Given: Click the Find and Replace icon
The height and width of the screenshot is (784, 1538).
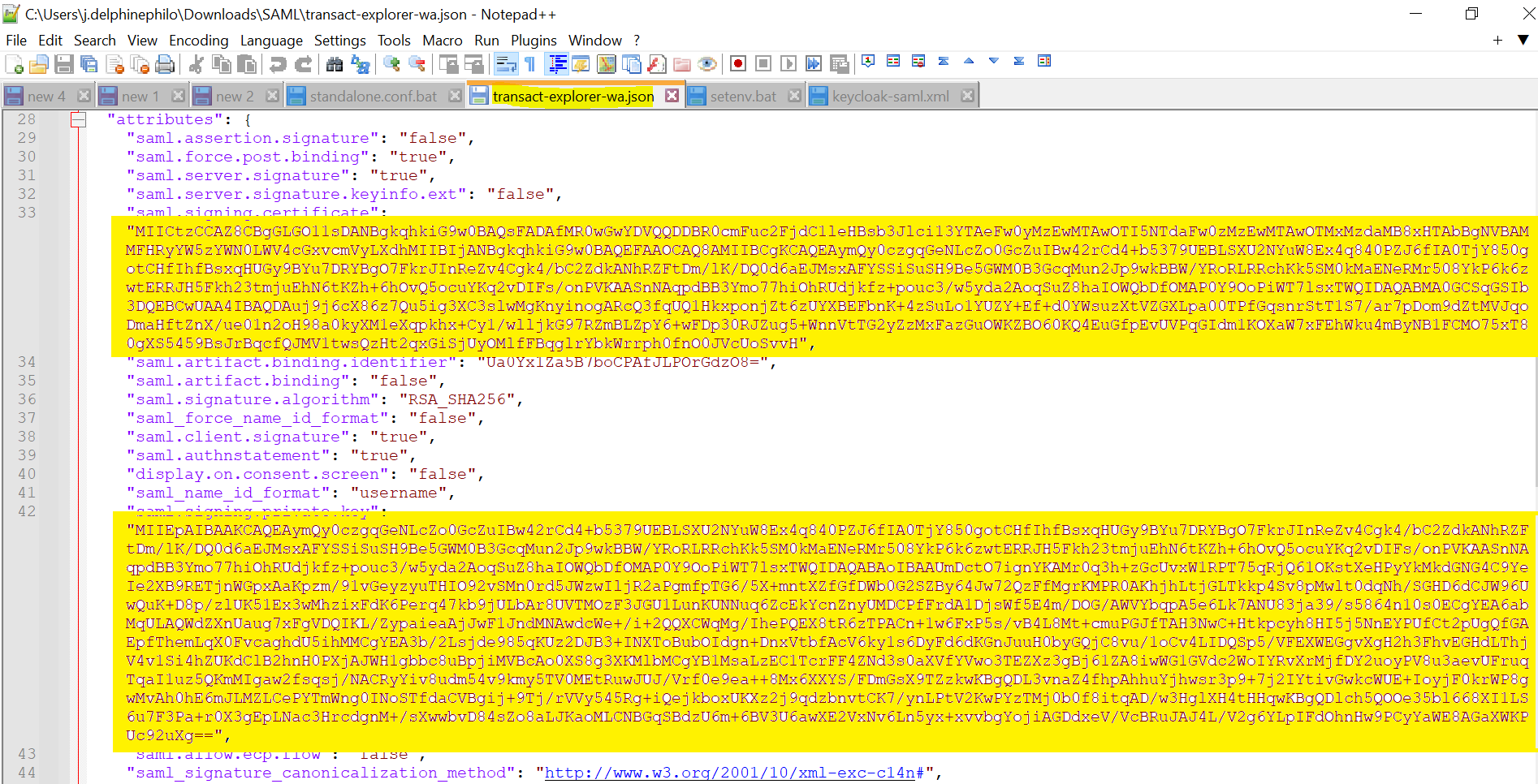Looking at the screenshot, I should (x=360, y=63).
